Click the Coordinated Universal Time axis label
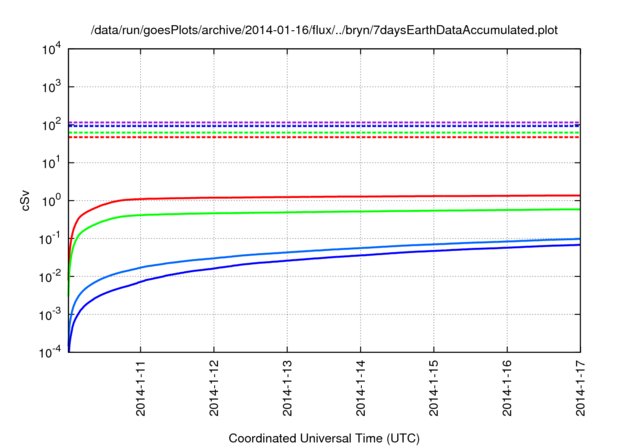This screenshot has height=448, width=640. pos(324,438)
